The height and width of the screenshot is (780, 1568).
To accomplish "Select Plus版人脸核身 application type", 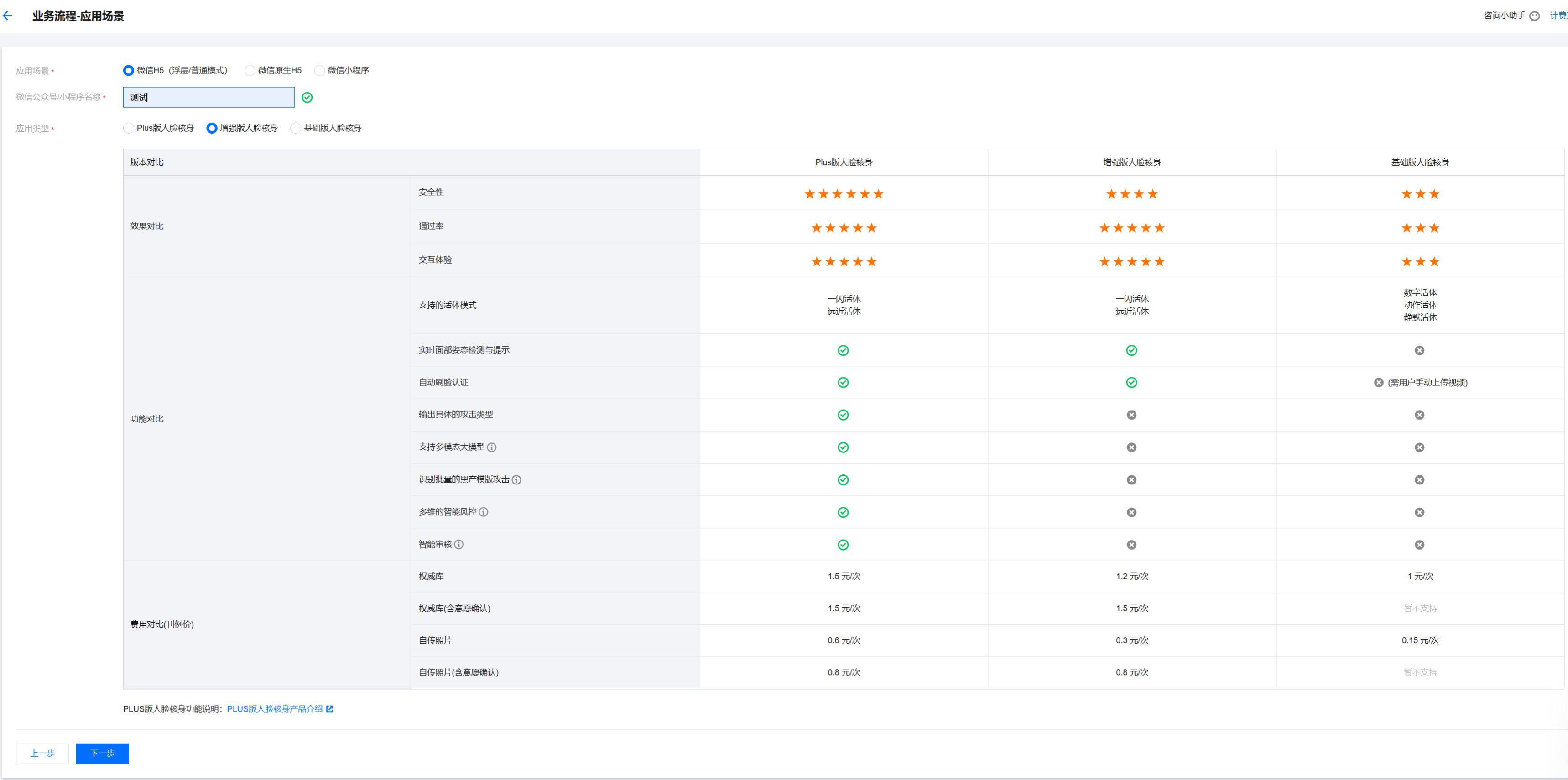I will (129, 128).
